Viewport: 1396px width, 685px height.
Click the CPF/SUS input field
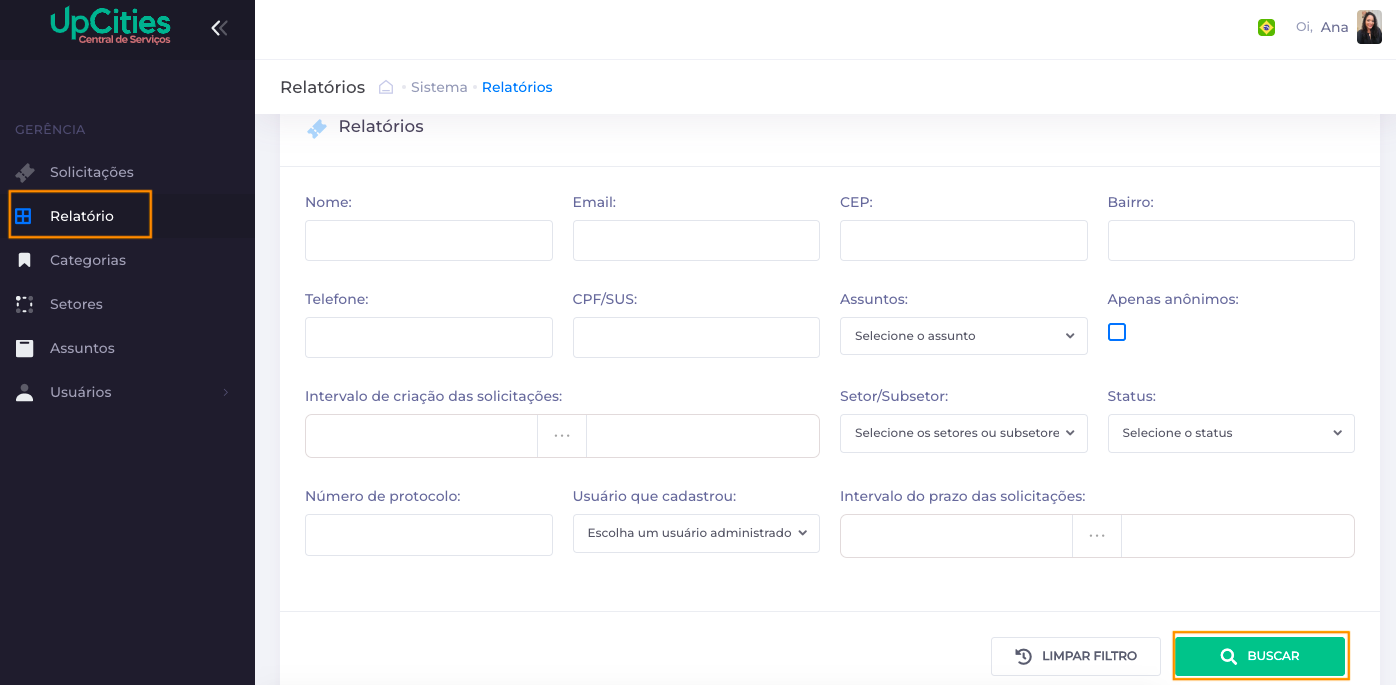pyautogui.click(x=696, y=337)
